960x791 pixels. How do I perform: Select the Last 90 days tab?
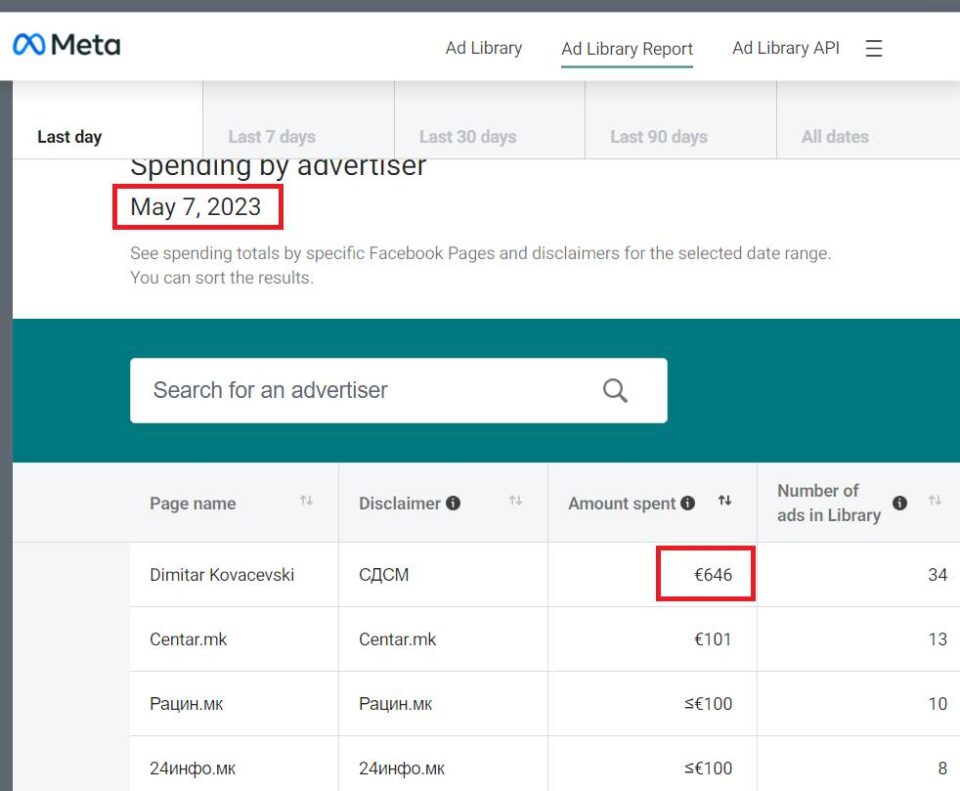(x=658, y=137)
